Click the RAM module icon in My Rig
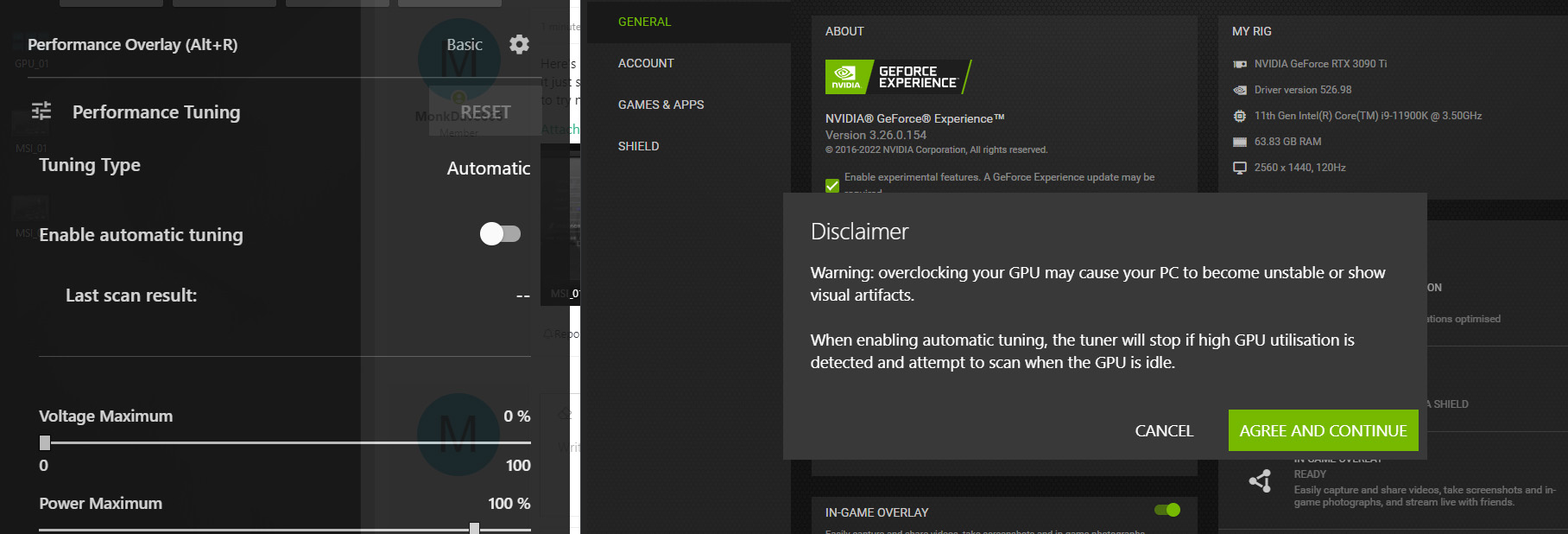This screenshot has width=1568, height=534. (1240, 142)
